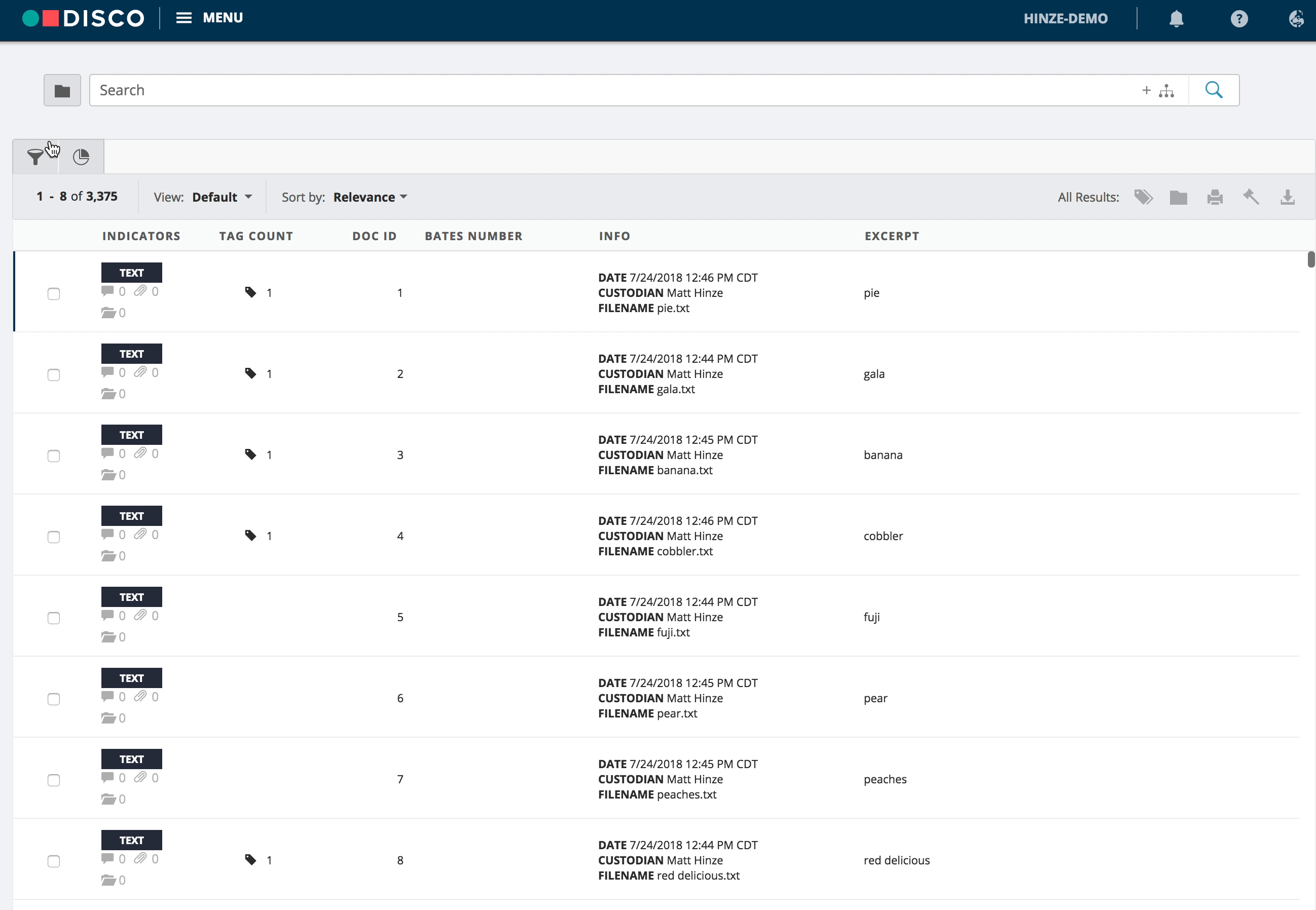Click the 'FILENAME pie.txt' text

click(x=643, y=309)
